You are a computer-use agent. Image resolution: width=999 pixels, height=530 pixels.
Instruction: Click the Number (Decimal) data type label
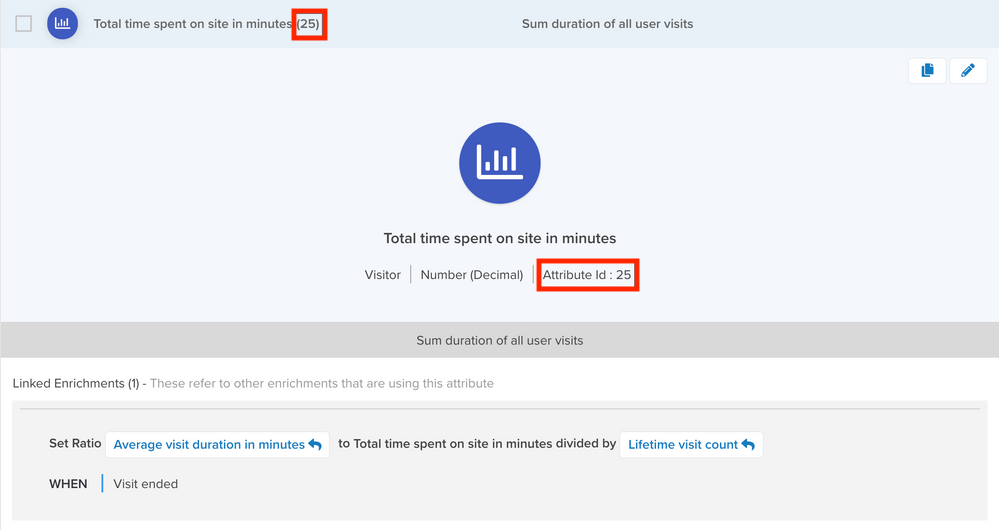click(471, 275)
